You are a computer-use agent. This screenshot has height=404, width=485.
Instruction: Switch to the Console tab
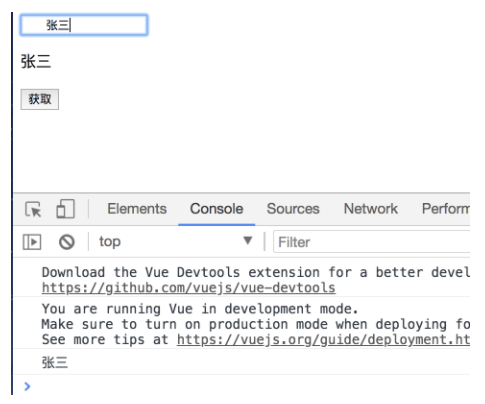pyautogui.click(x=217, y=209)
